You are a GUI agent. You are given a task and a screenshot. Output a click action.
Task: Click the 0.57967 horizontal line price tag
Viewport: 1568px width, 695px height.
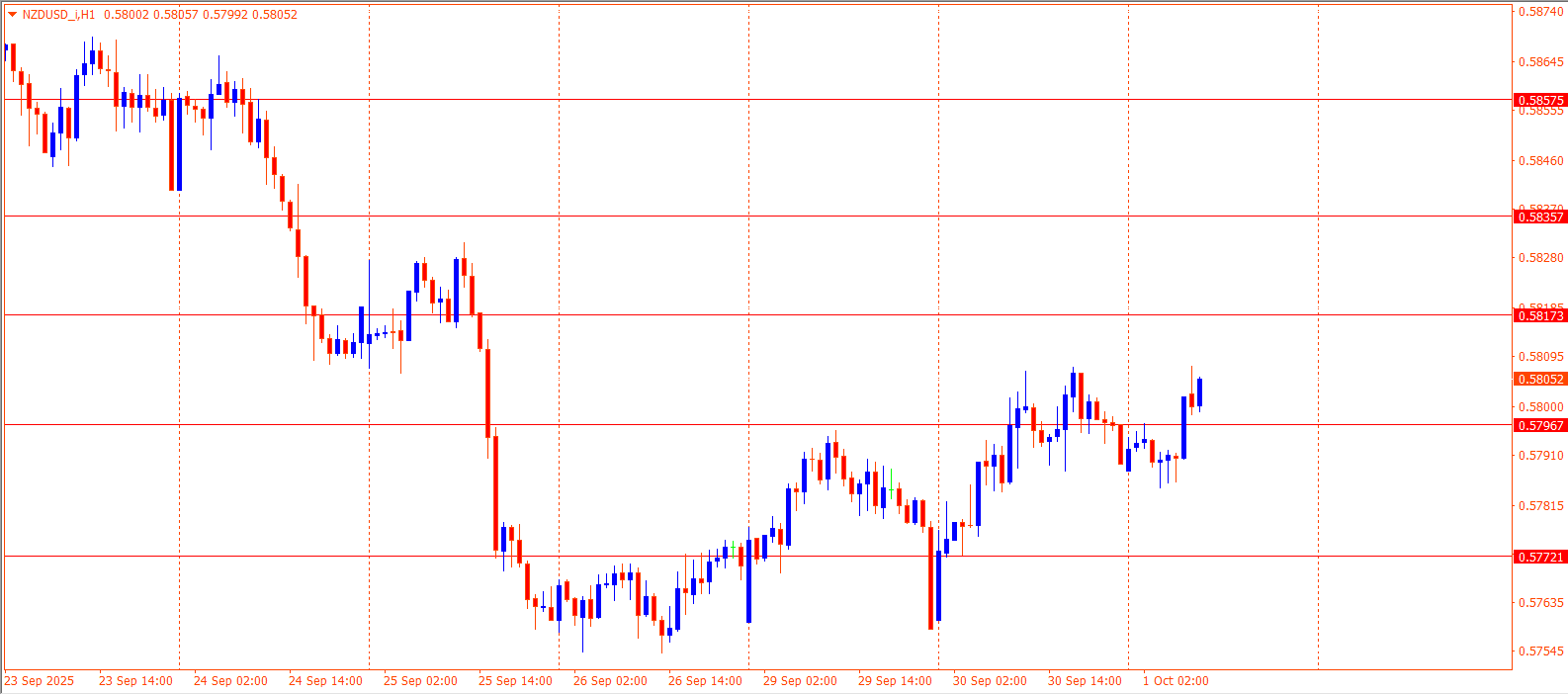[x=1540, y=425]
